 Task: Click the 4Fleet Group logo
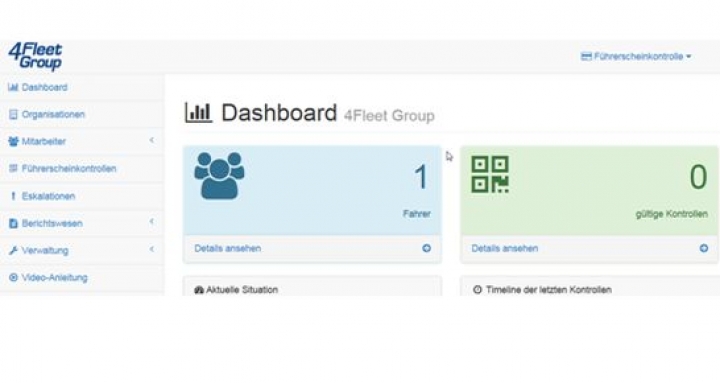tap(35, 56)
